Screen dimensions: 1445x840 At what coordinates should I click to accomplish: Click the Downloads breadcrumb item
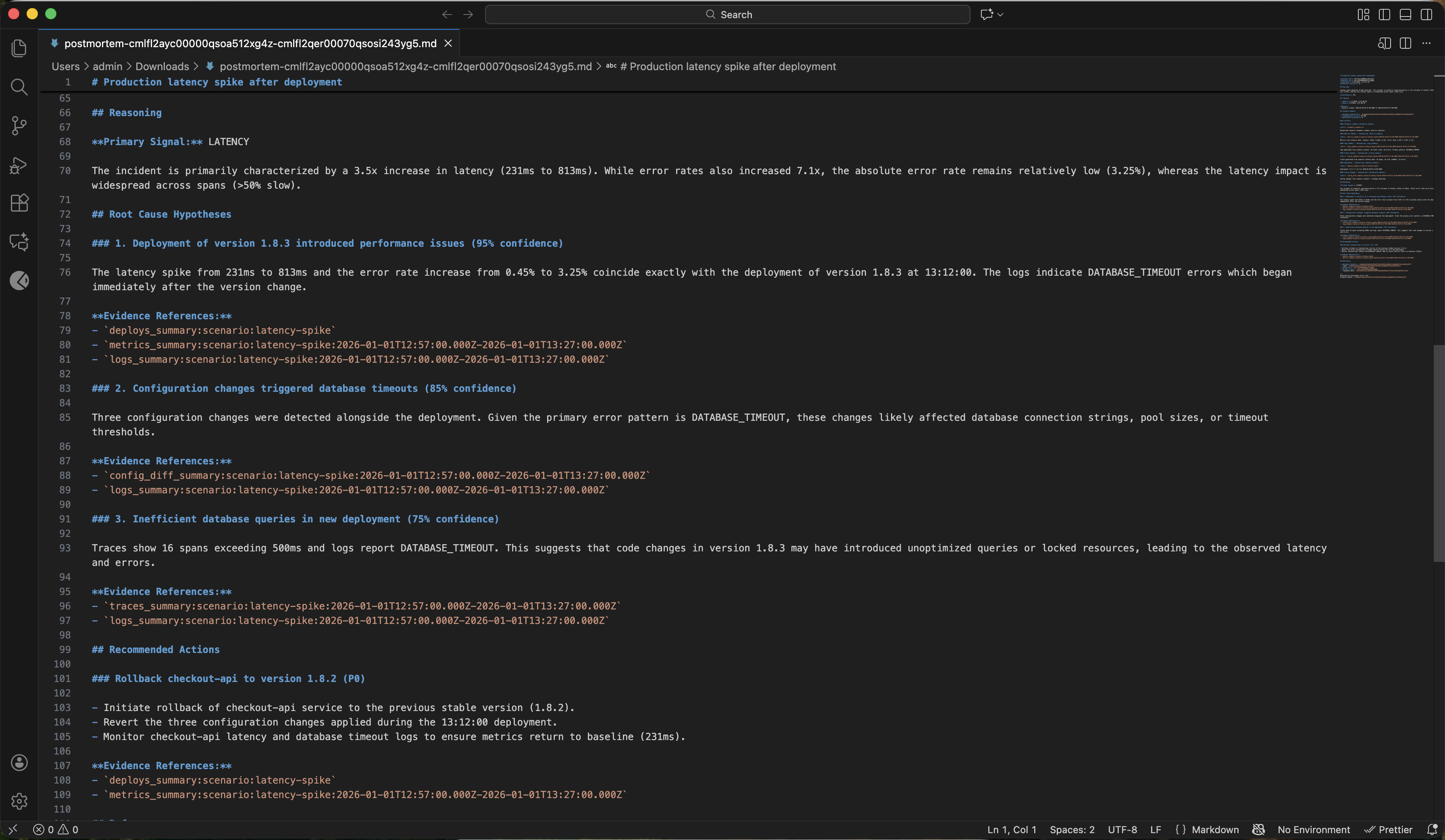pos(162,67)
